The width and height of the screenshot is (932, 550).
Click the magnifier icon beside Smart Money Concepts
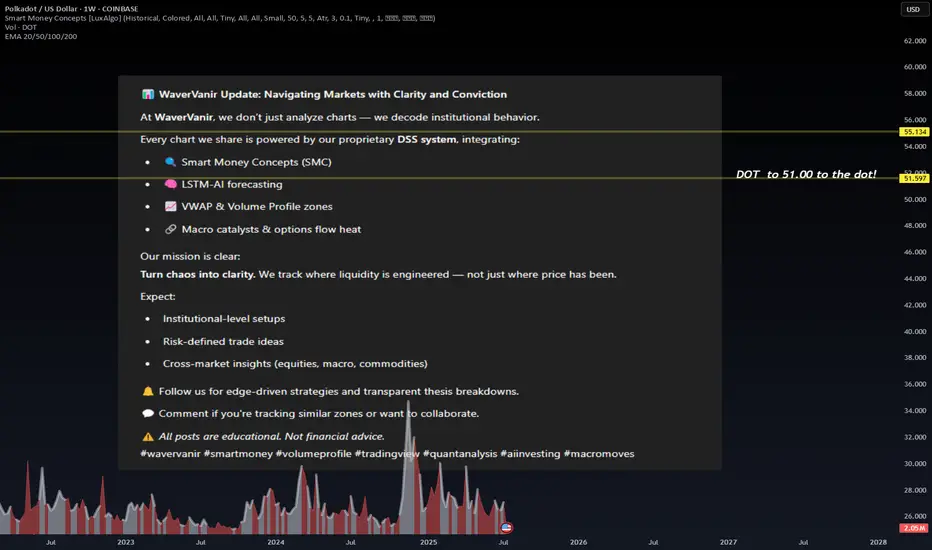(x=170, y=162)
